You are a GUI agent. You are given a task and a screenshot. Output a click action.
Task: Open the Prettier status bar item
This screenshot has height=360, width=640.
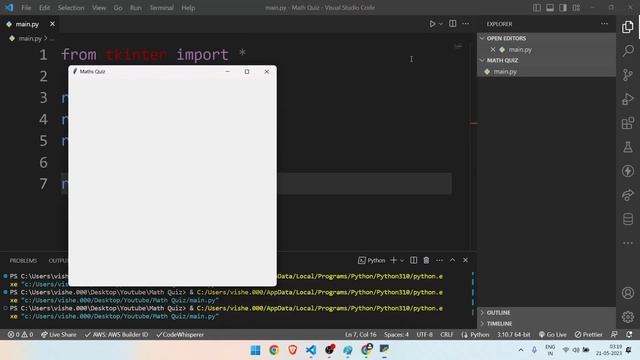(588, 335)
